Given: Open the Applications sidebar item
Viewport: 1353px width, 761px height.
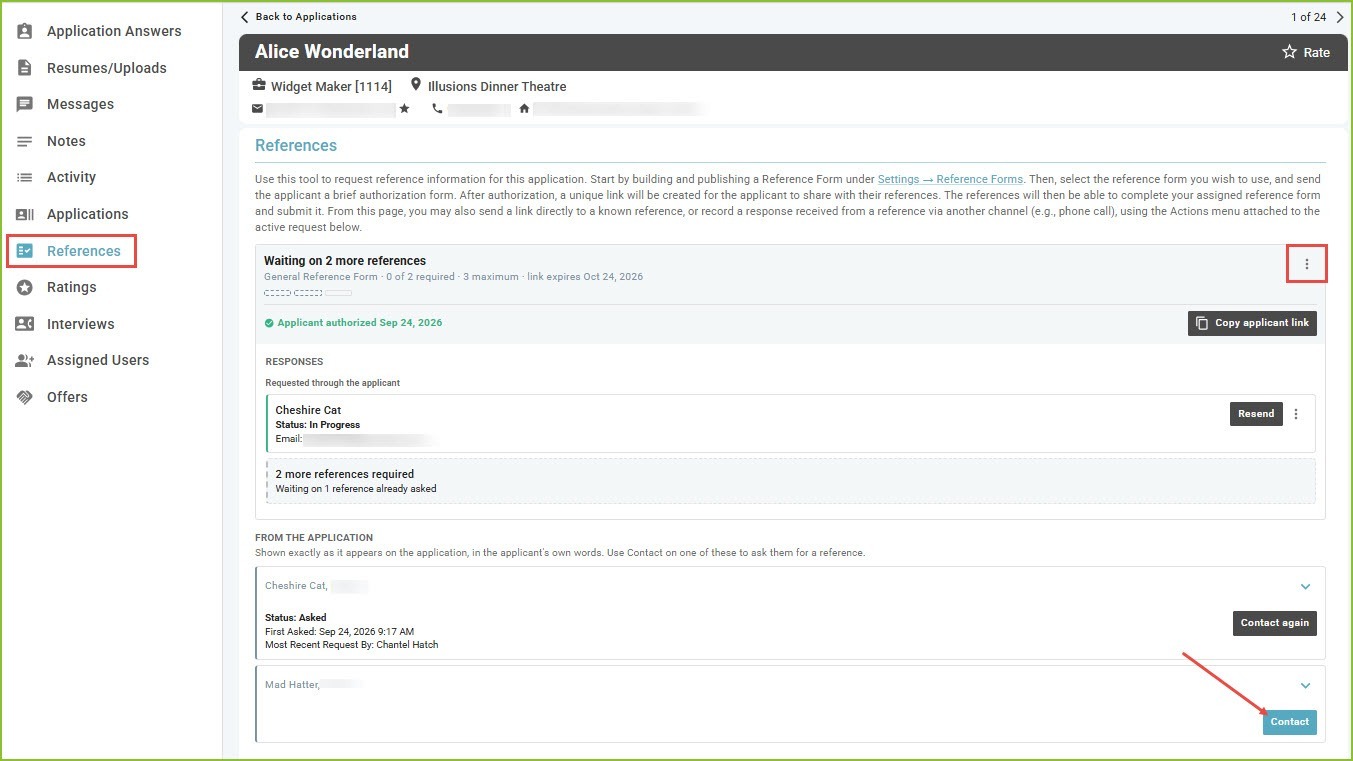Looking at the screenshot, I should tap(87, 214).
